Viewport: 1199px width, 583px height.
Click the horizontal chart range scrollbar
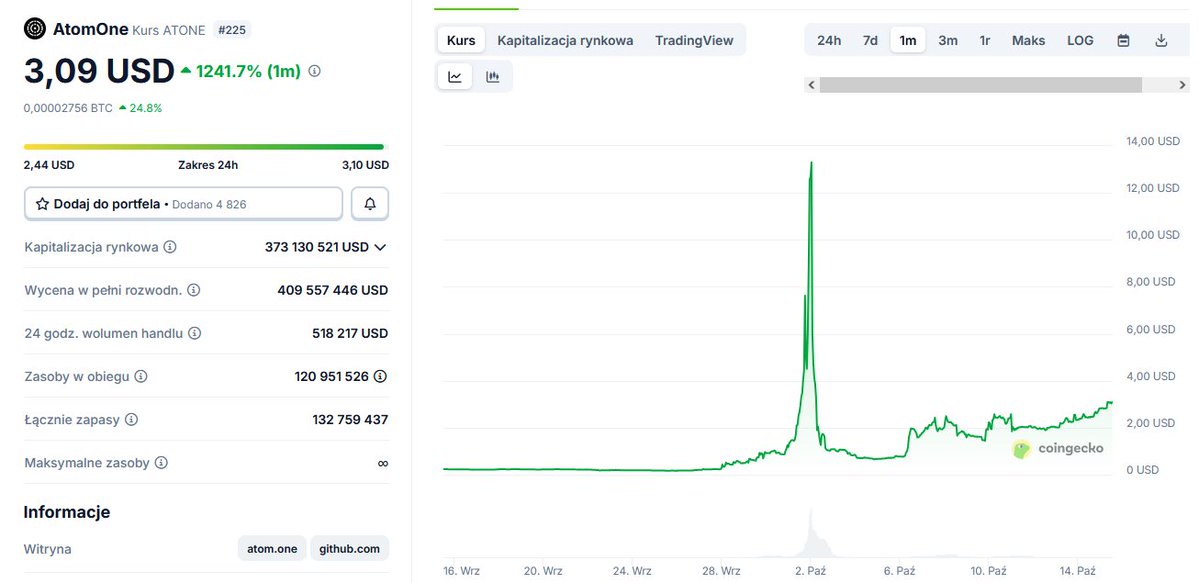click(x=980, y=85)
